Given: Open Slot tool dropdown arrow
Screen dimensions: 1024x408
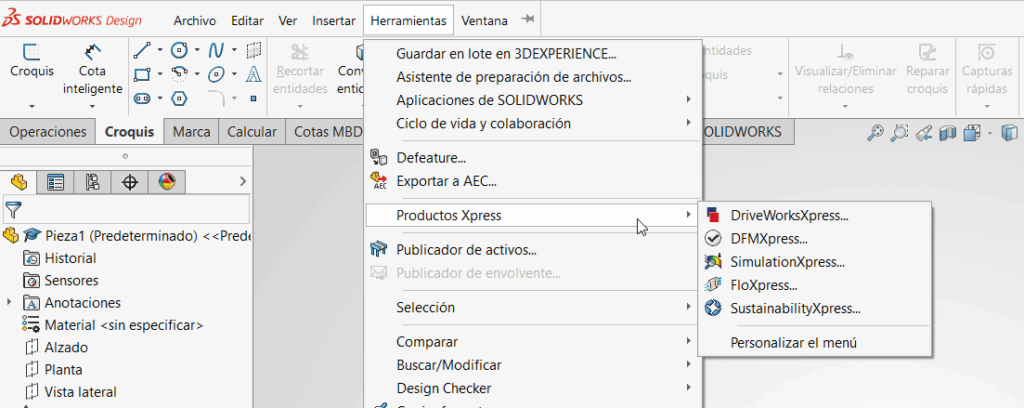Looking at the screenshot, I should (159, 99).
